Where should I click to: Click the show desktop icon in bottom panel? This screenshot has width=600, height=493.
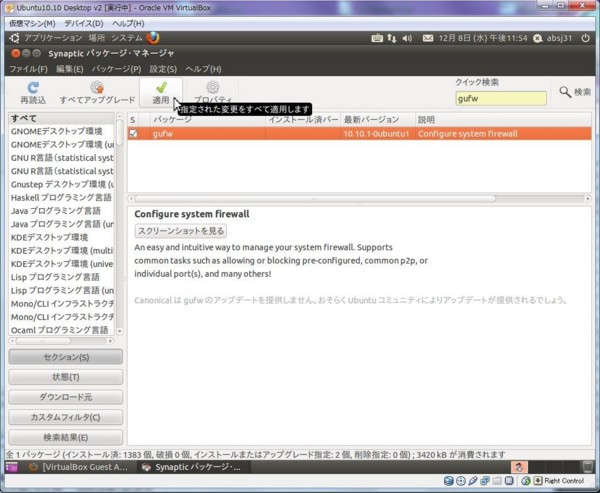point(11,467)
